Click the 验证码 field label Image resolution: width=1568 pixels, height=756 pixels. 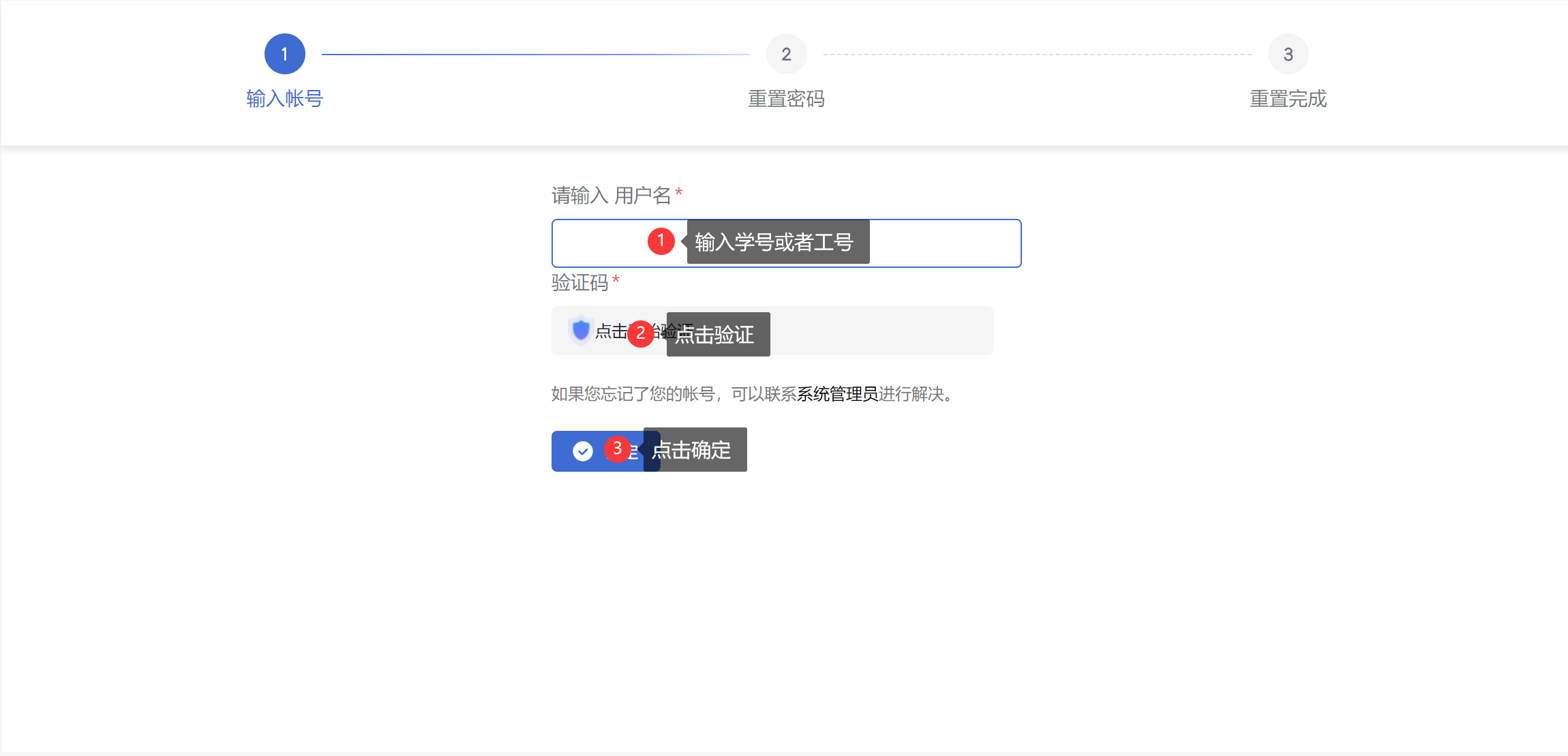579,282
